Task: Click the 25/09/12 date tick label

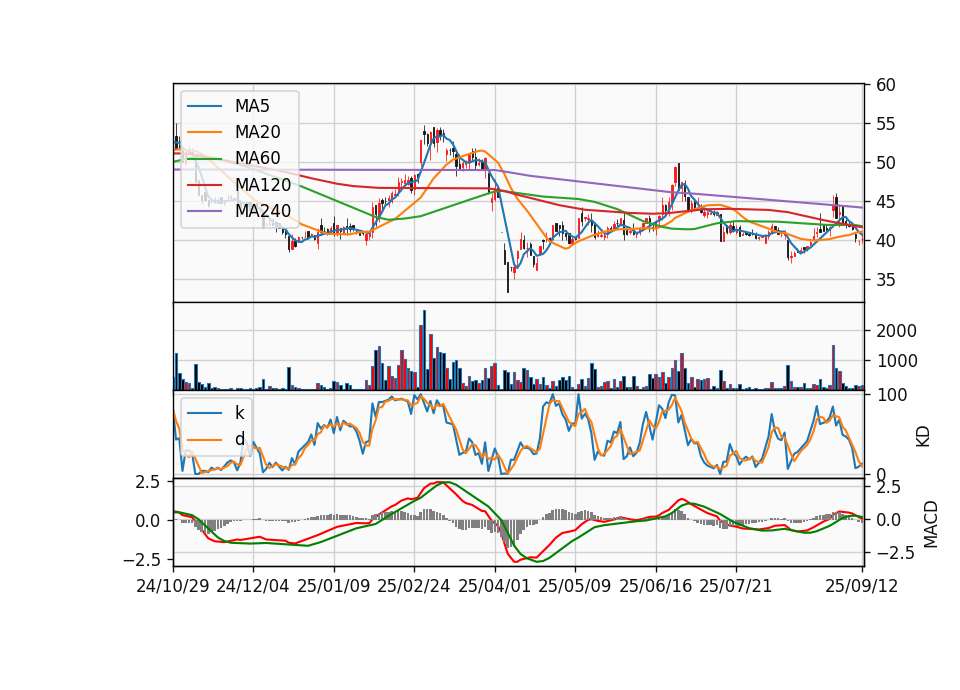Action: coord(862,586)
